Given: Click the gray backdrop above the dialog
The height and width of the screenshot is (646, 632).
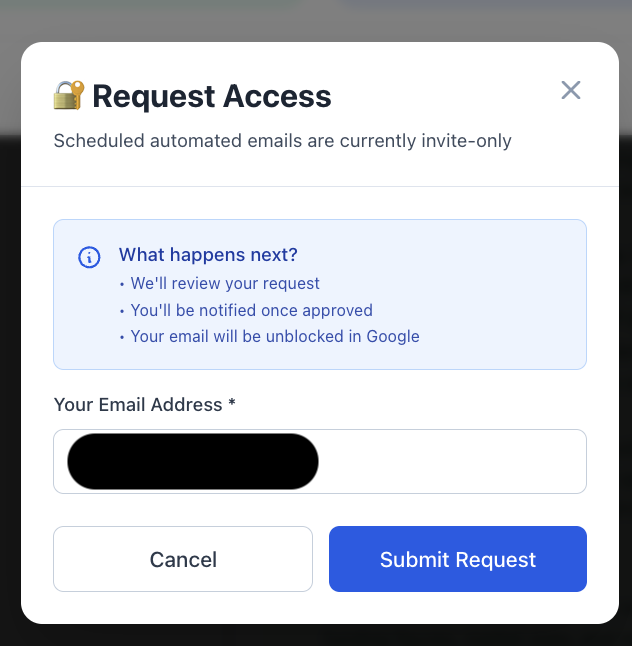Looking at the screenshot, I should pos(316,18).
